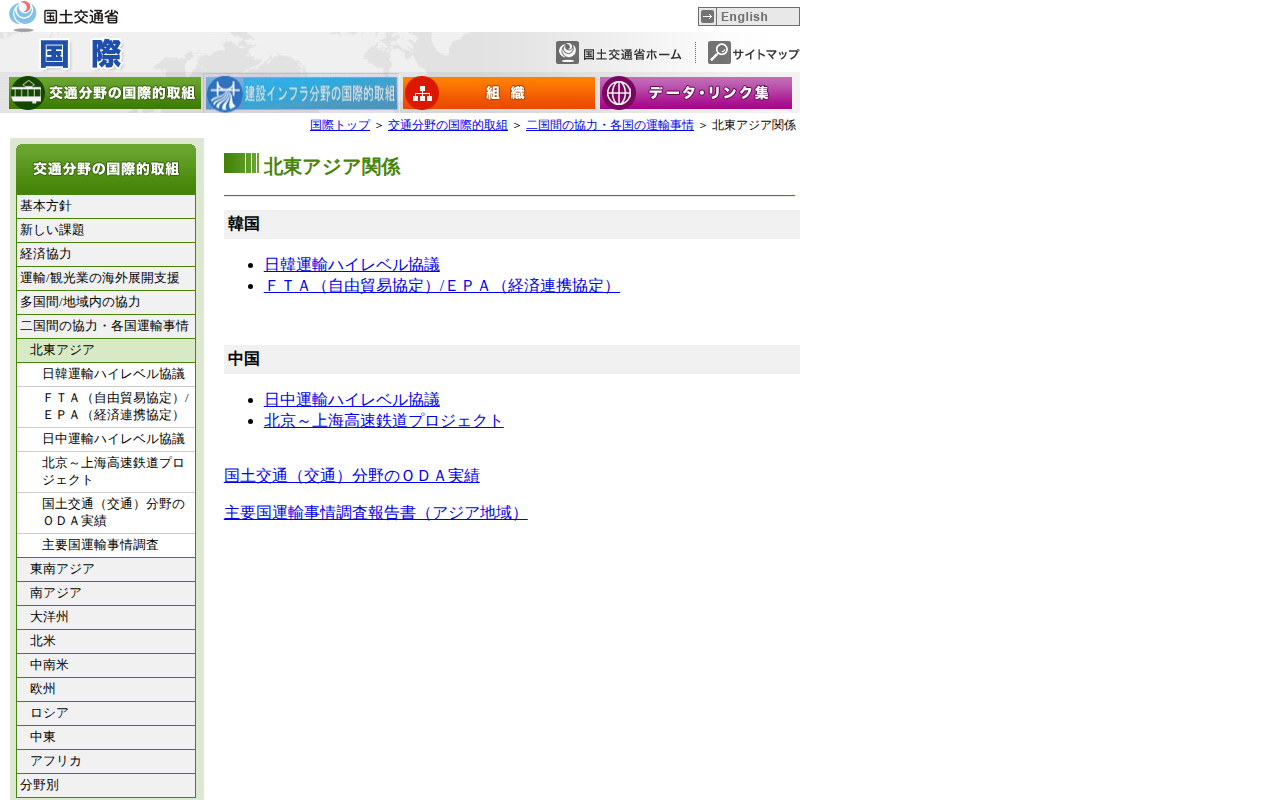
Task: Select 二国間の協力・各国運輸事情 in sidebar
Action: pos(106,326)
